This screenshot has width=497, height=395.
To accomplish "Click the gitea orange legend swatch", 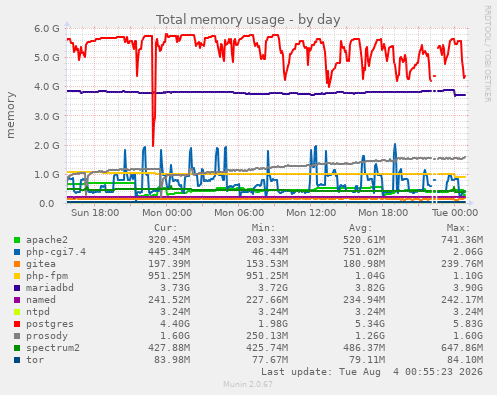I will point(17,264).
